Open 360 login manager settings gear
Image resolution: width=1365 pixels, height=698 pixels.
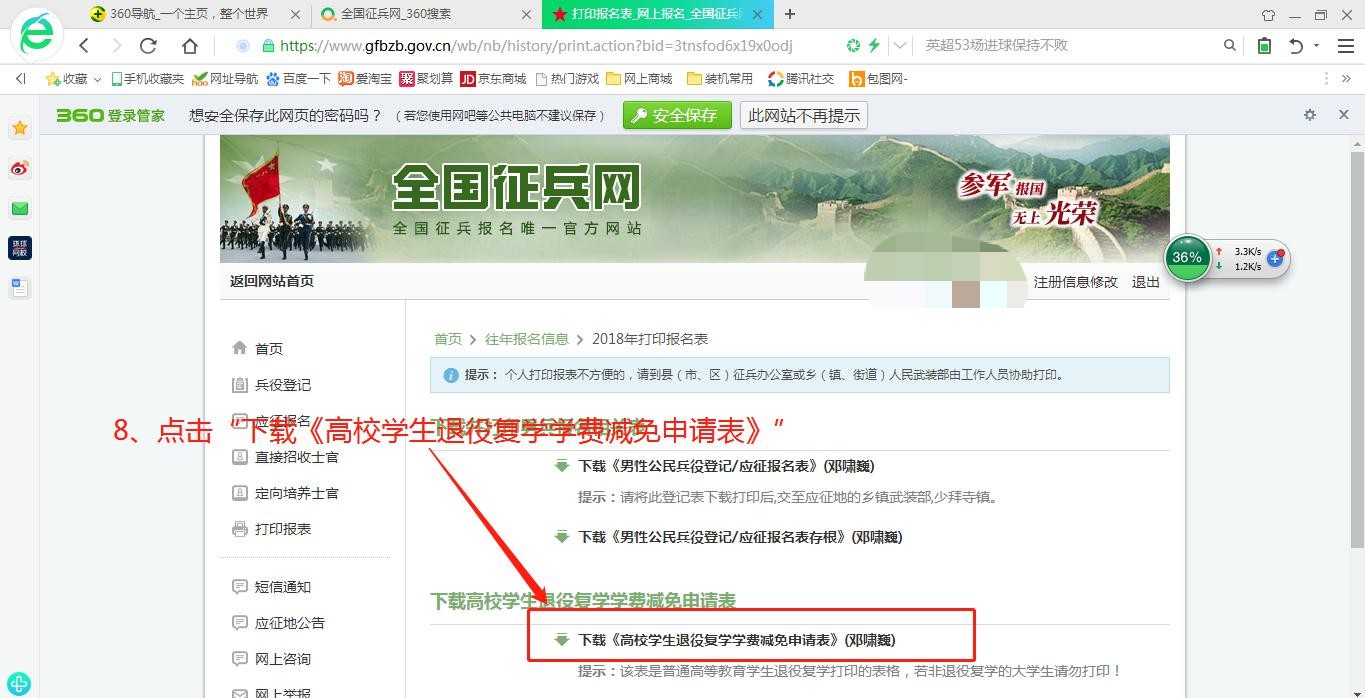1310,115
